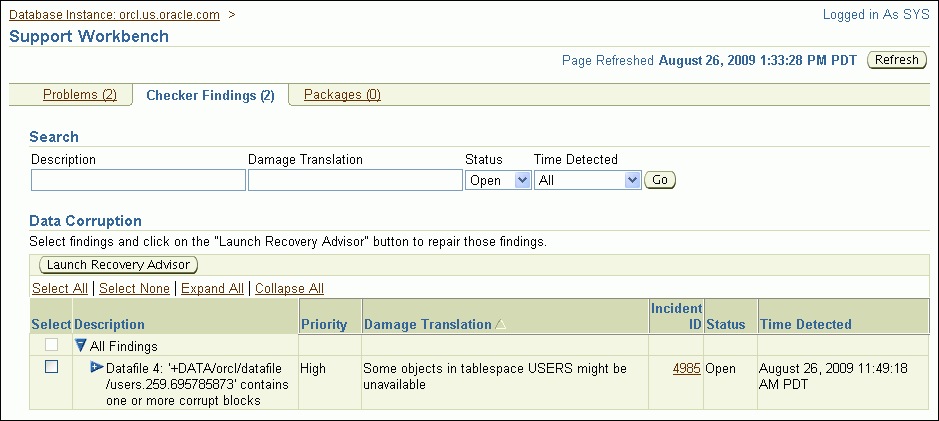Switch to the Problems (2) tab
939x421 pixels.
(80, 95)
